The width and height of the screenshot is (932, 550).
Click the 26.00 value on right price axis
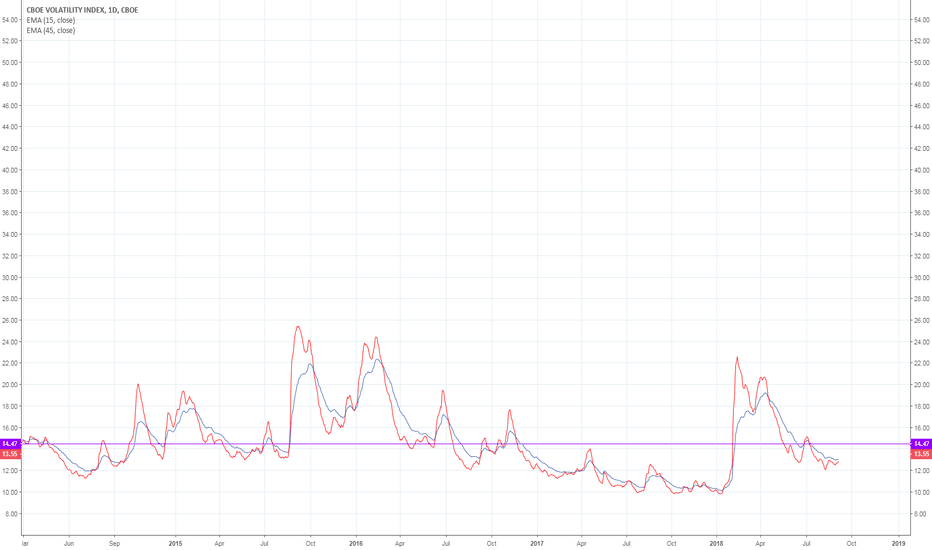[x=922, y=320]
